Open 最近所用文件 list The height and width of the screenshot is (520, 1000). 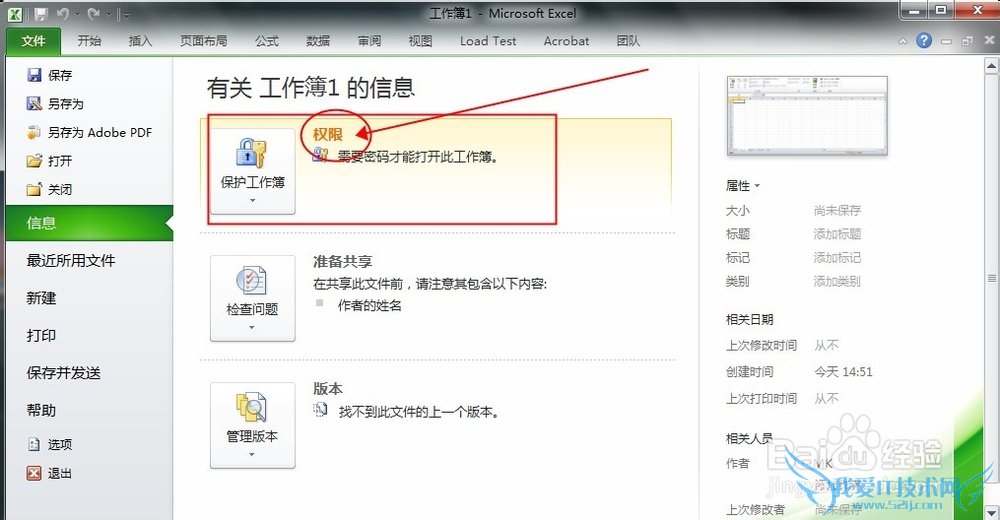click(x=71, y=260)
